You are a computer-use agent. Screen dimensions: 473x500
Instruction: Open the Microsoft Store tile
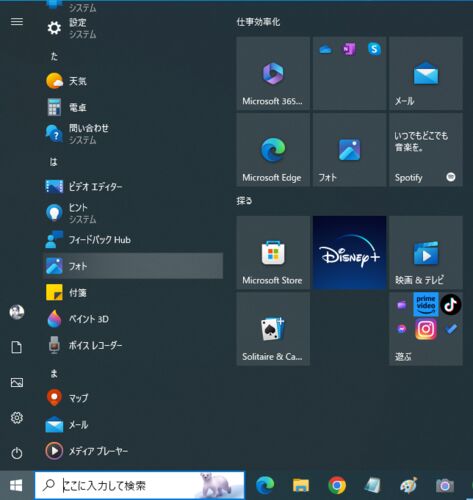(x=273, y=252)
